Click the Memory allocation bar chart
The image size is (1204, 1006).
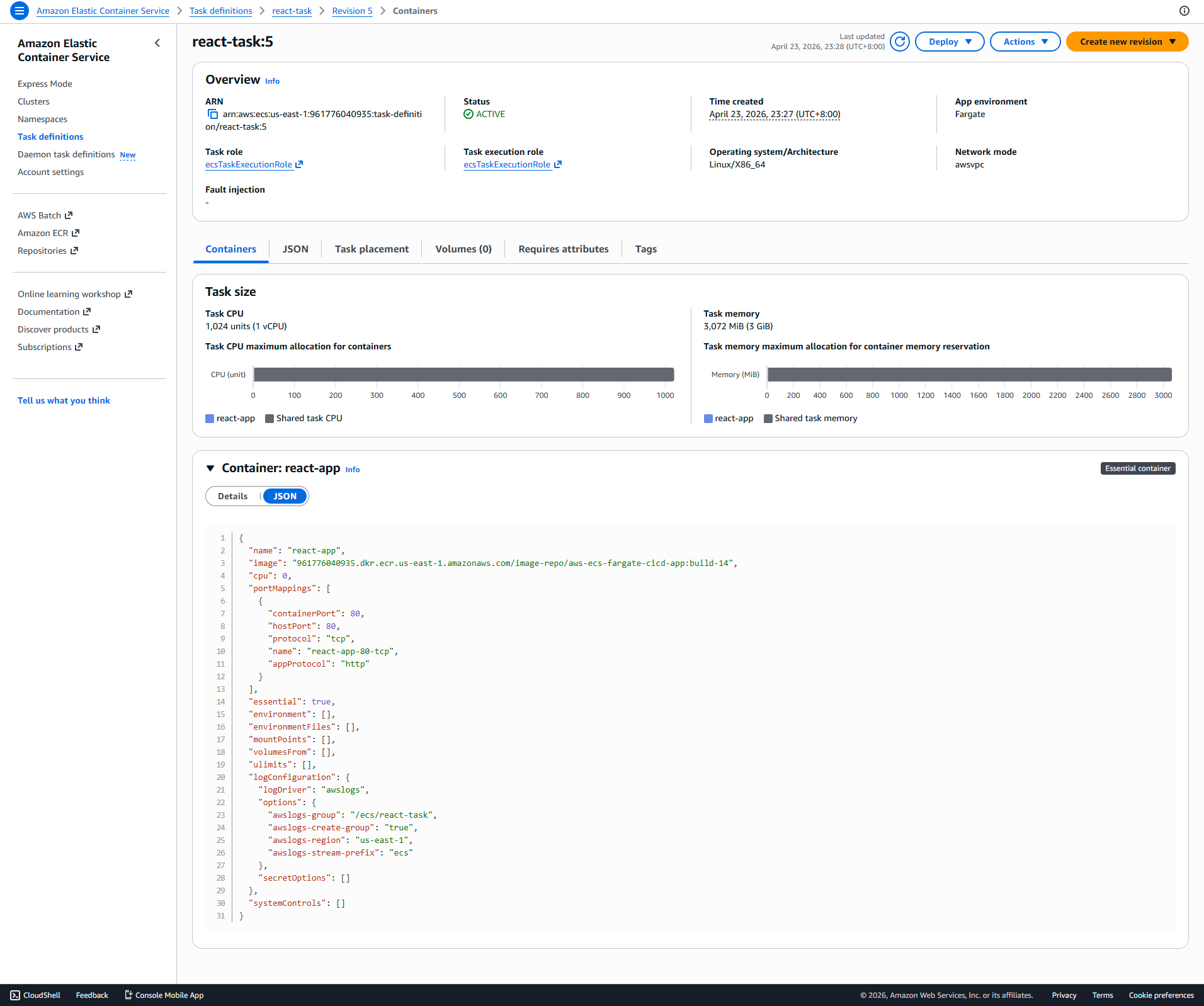970,375
